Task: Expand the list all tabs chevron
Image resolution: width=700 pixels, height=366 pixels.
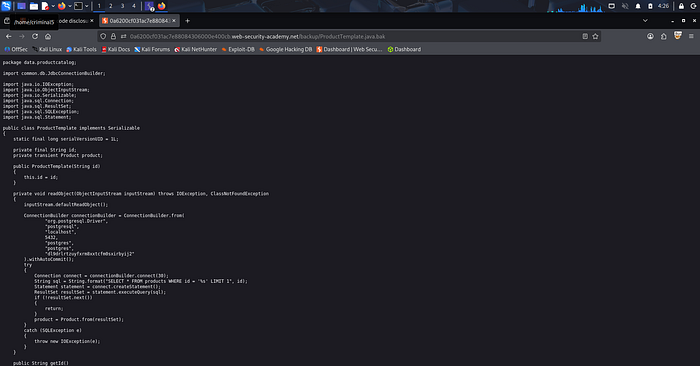Action: tap(645, 21)
